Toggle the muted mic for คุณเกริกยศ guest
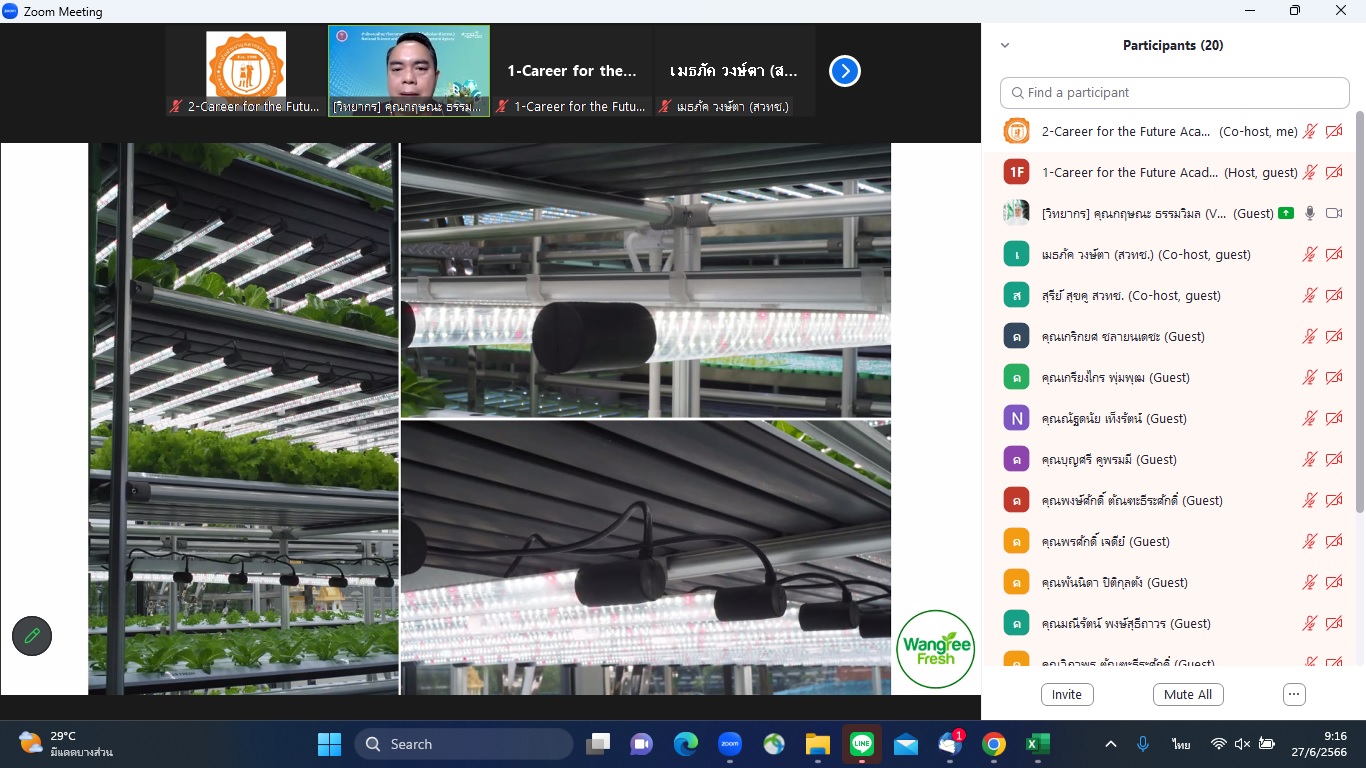This screenshot has width=1366, height=768. point(1309,336)
